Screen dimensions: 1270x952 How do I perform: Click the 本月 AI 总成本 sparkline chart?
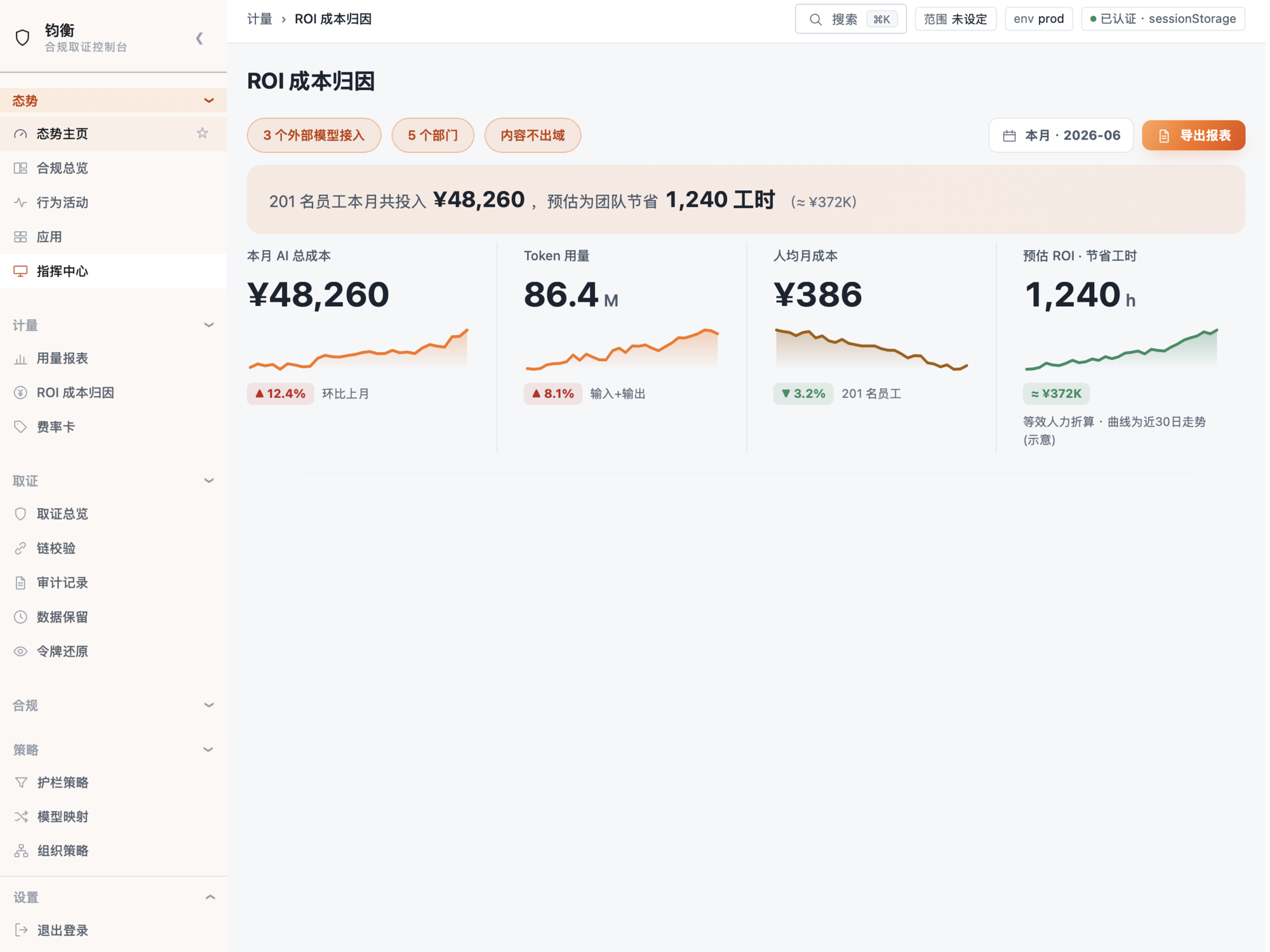(x=359, y=349)
